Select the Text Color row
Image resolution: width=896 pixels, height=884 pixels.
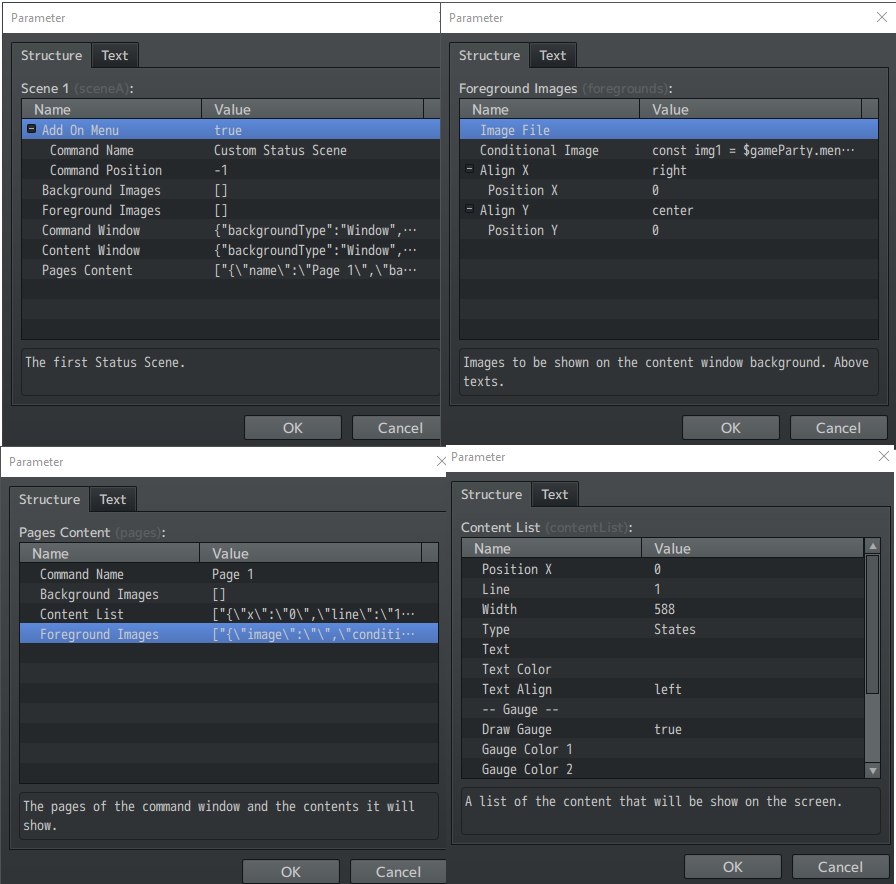point(663,669)
